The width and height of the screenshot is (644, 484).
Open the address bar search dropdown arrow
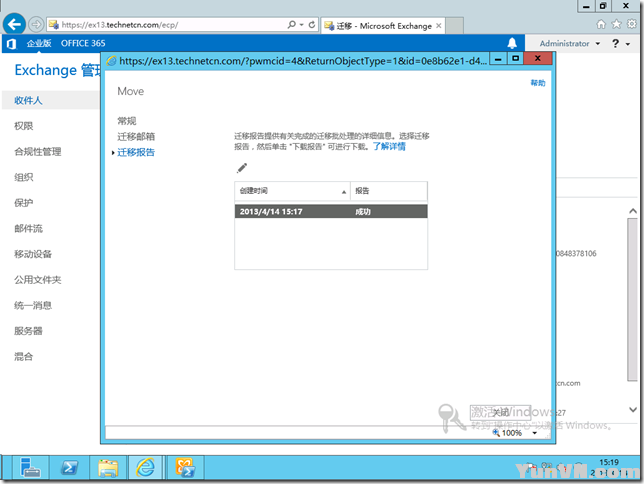pos(301,25)
